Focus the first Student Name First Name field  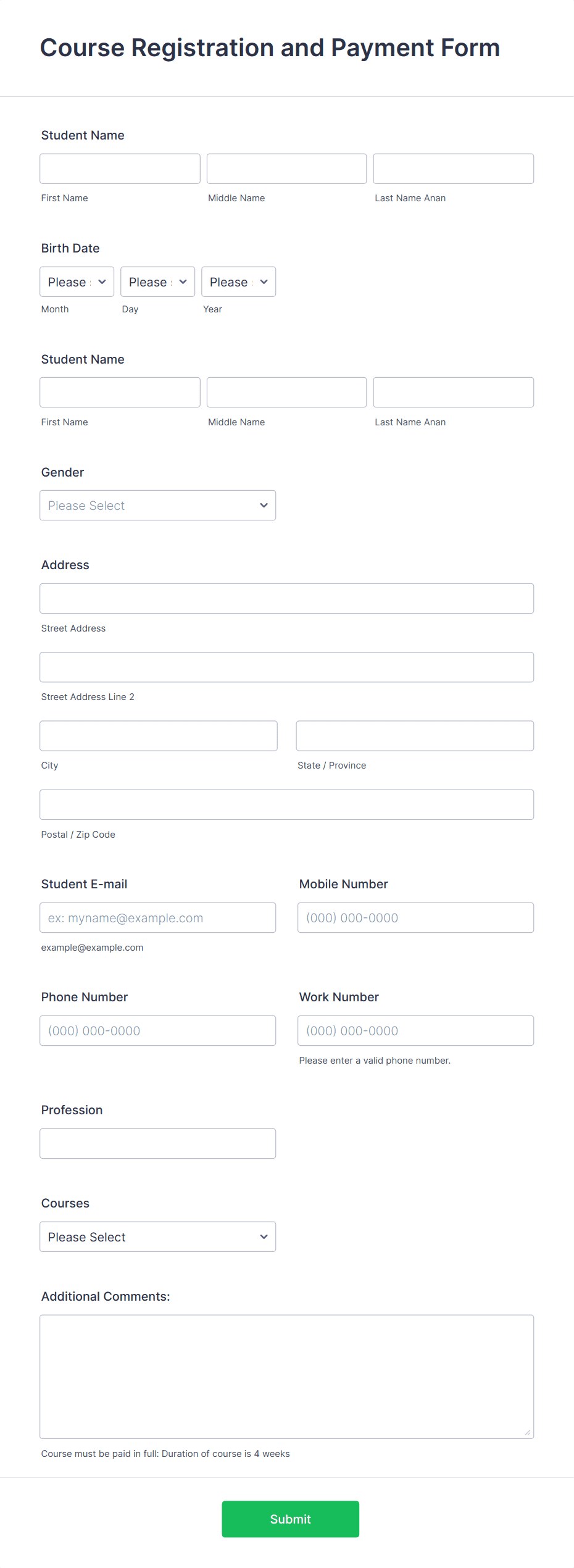coord(120,169)
